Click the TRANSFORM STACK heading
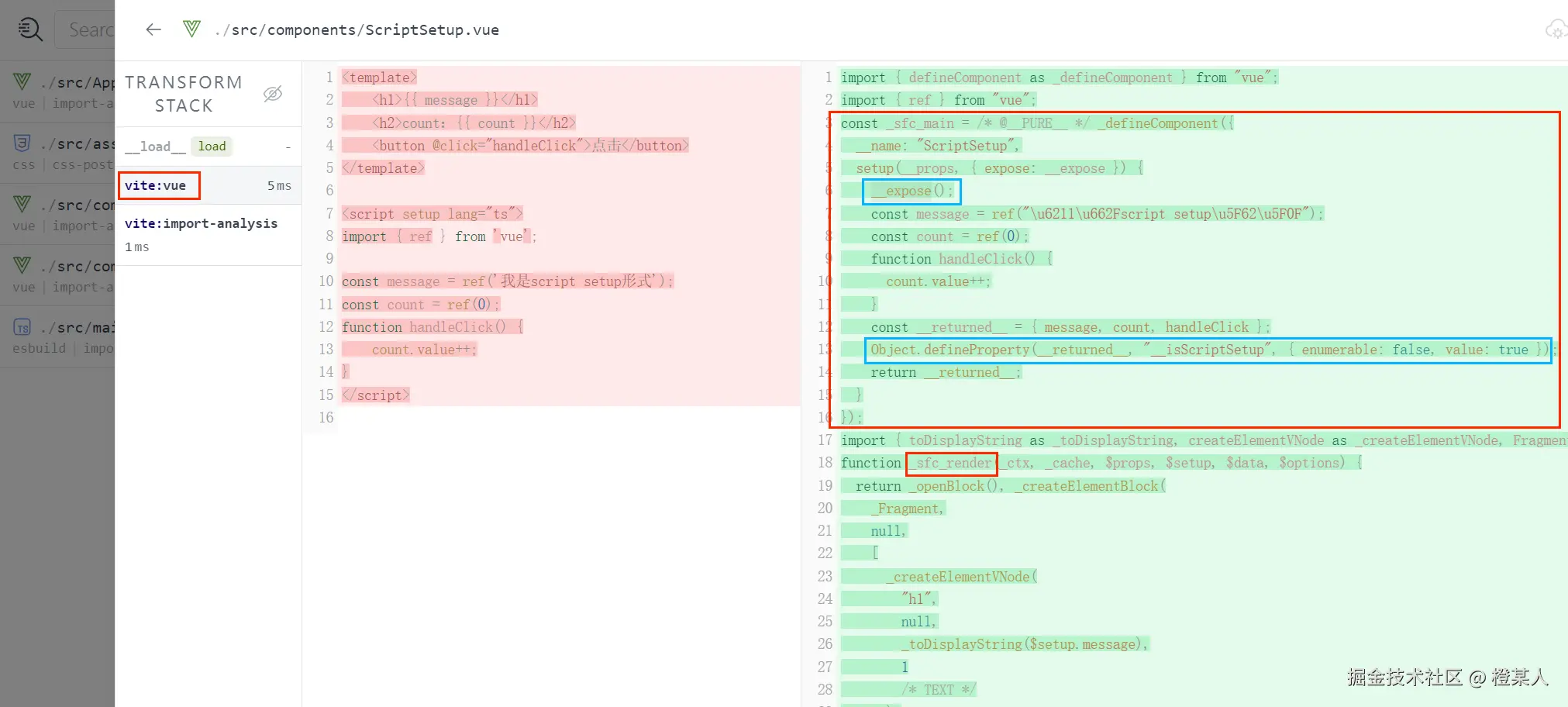 pyautogui.click(x=184, y=94)
